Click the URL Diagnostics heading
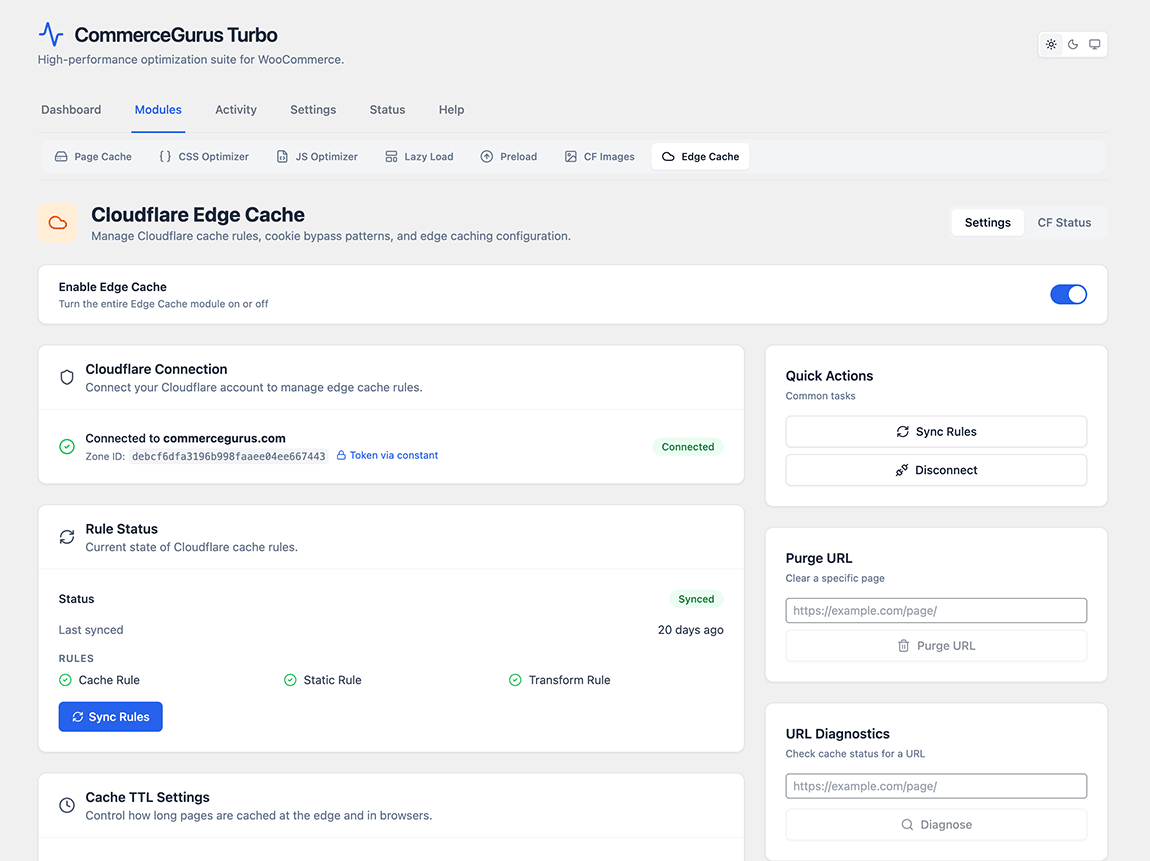The image size is (1150, 861). point(838,734)
